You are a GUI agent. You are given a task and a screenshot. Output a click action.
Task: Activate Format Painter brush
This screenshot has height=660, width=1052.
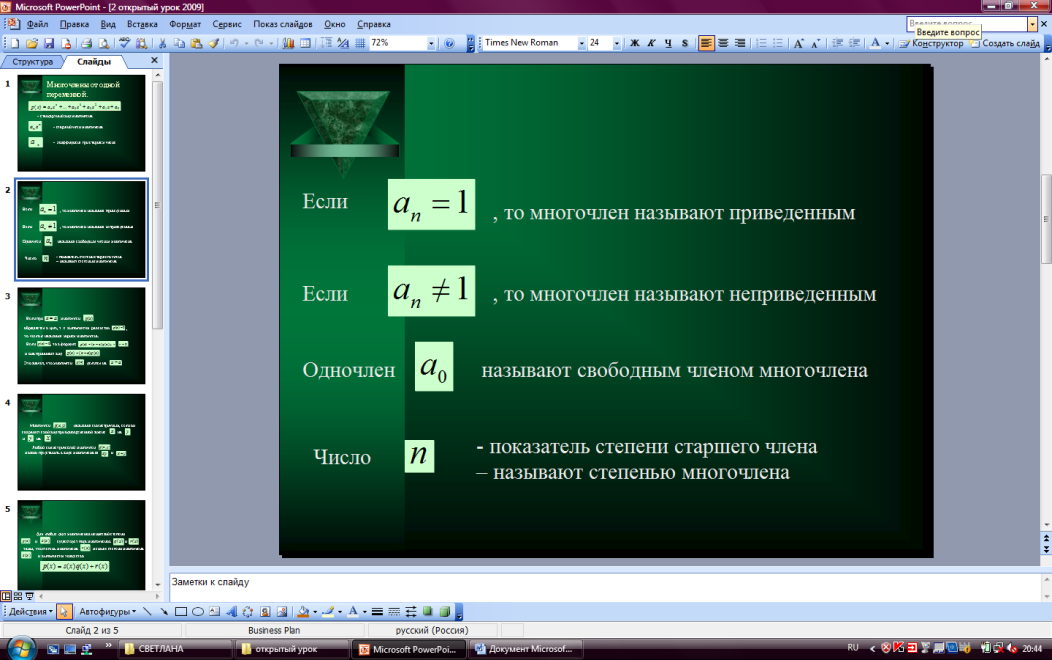tap(213, 43)
